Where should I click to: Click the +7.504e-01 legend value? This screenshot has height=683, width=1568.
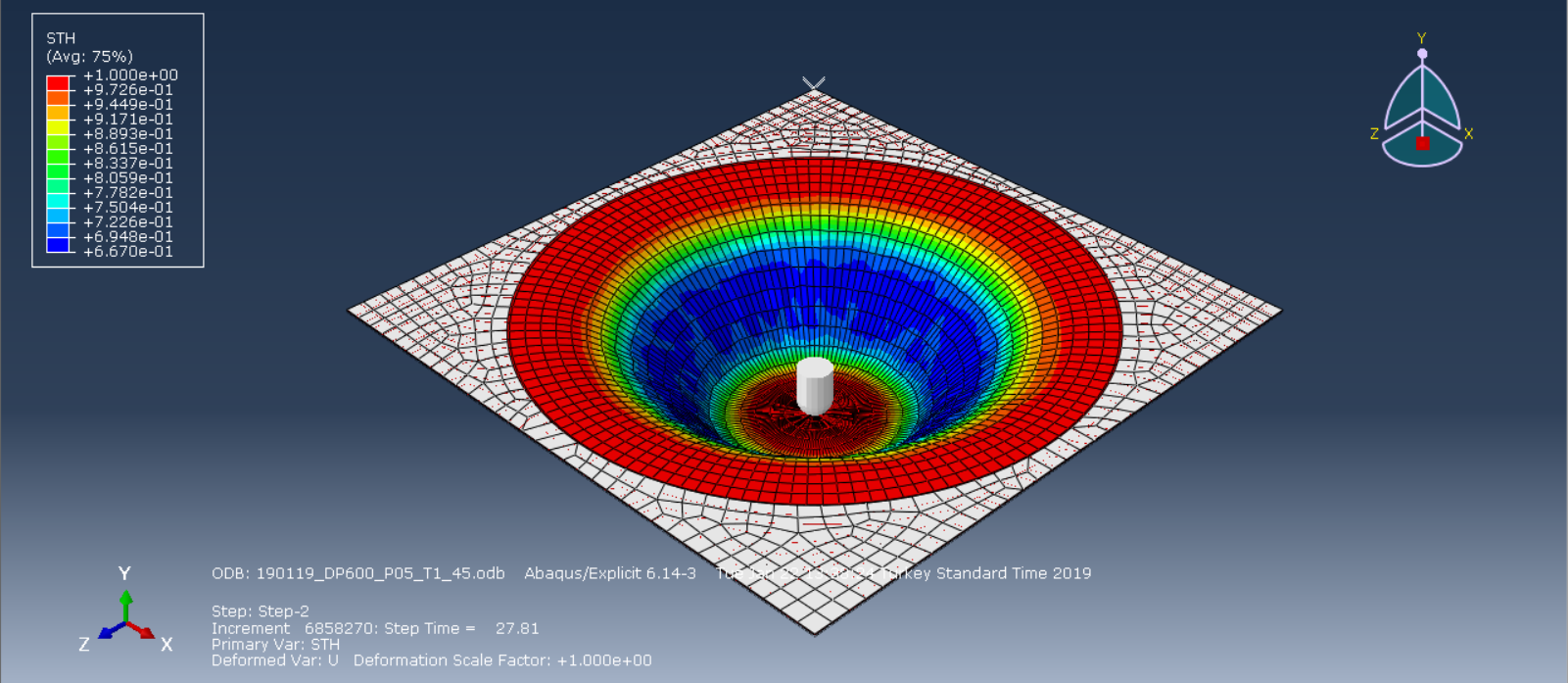pos(128,208)
